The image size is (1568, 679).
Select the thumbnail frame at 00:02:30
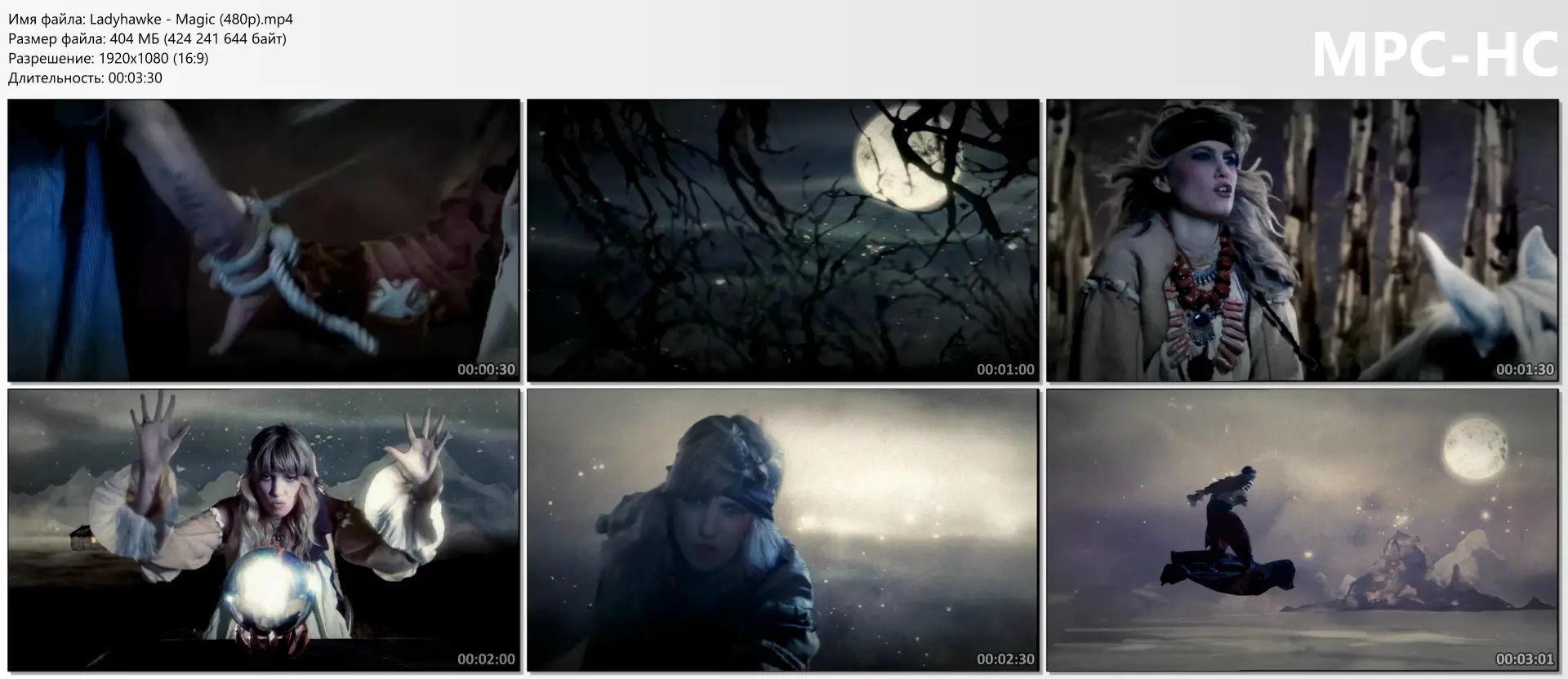coord(783,530)
